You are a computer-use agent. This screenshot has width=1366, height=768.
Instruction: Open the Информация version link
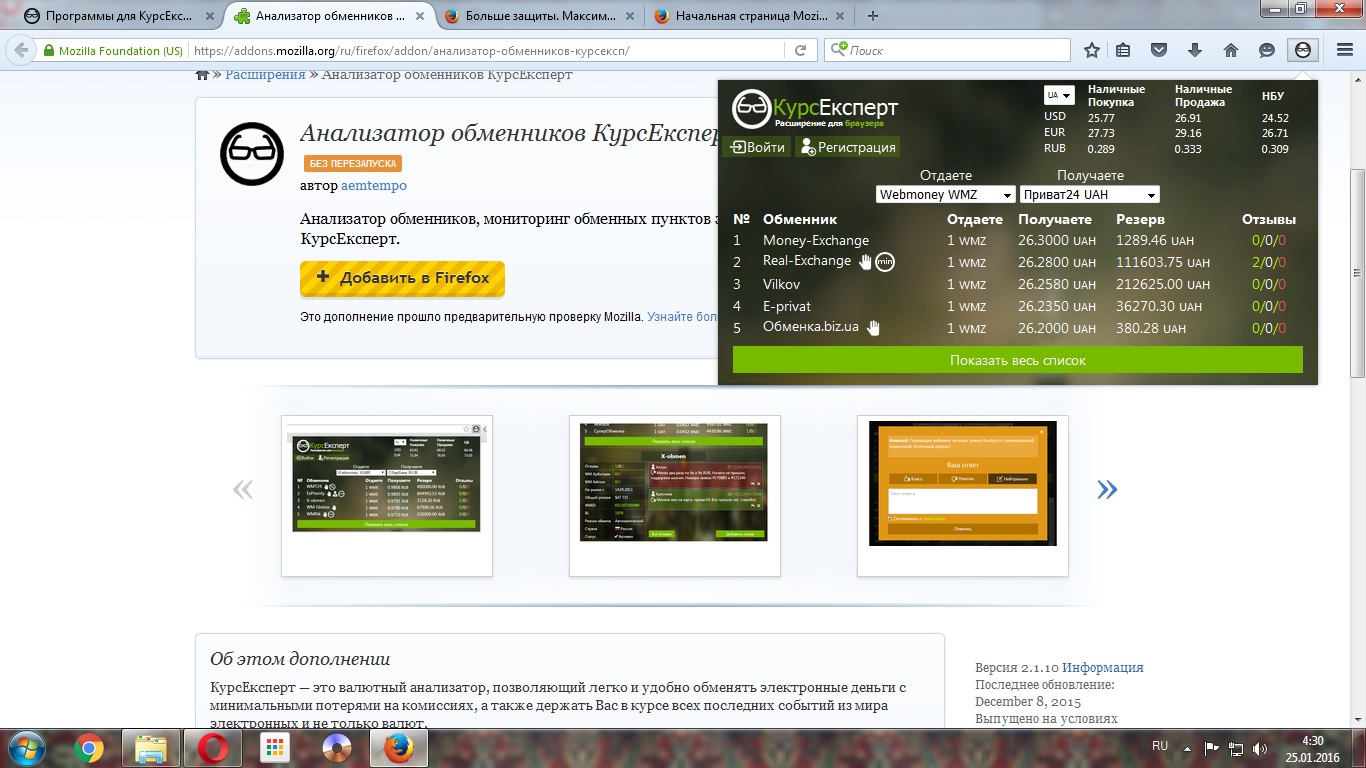[1103, 668]
